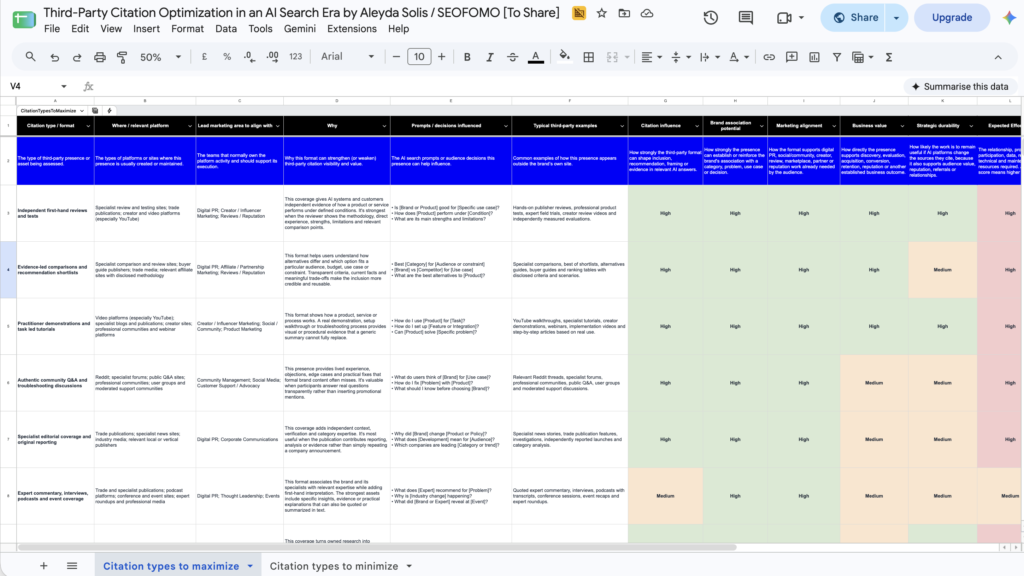Collapse the toolbar with chevron
This screenshot has width=1024, height=576.
point(998,57)
